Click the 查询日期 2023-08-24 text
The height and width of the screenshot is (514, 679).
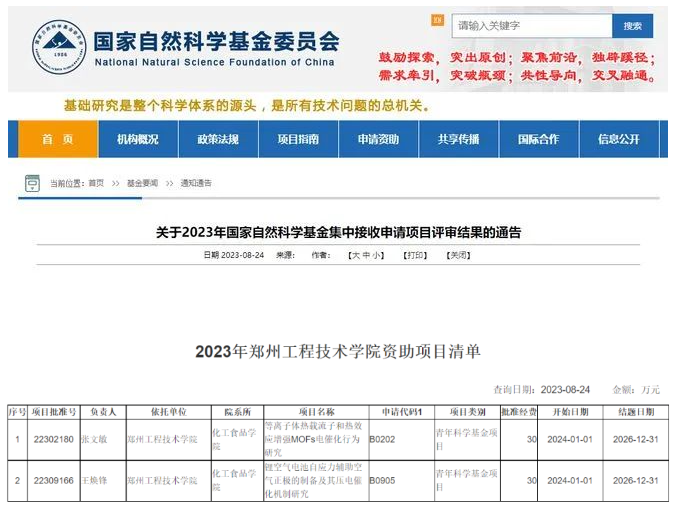(x=542, y=390)
